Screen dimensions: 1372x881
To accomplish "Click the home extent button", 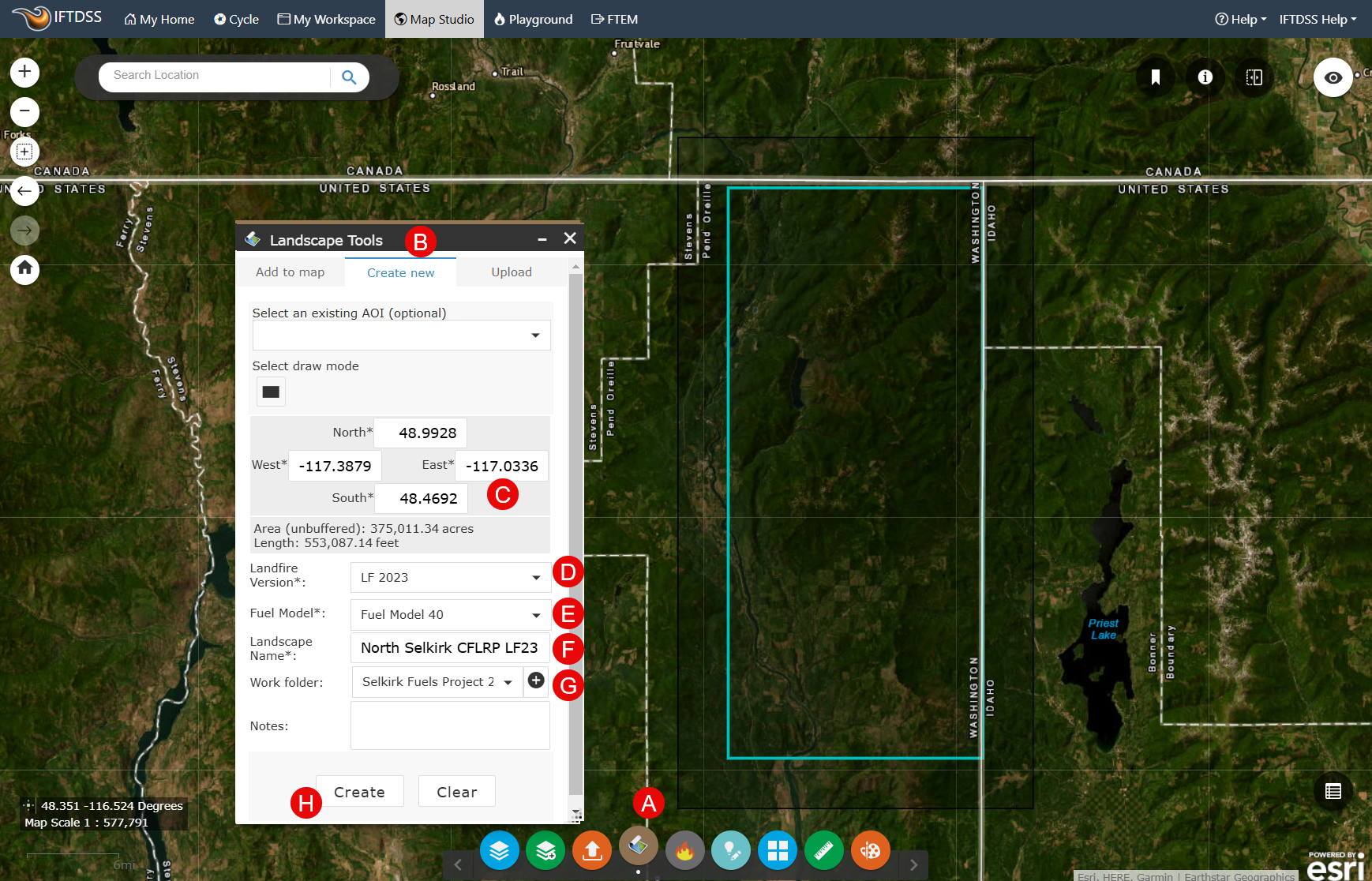I will pos(24,269).
